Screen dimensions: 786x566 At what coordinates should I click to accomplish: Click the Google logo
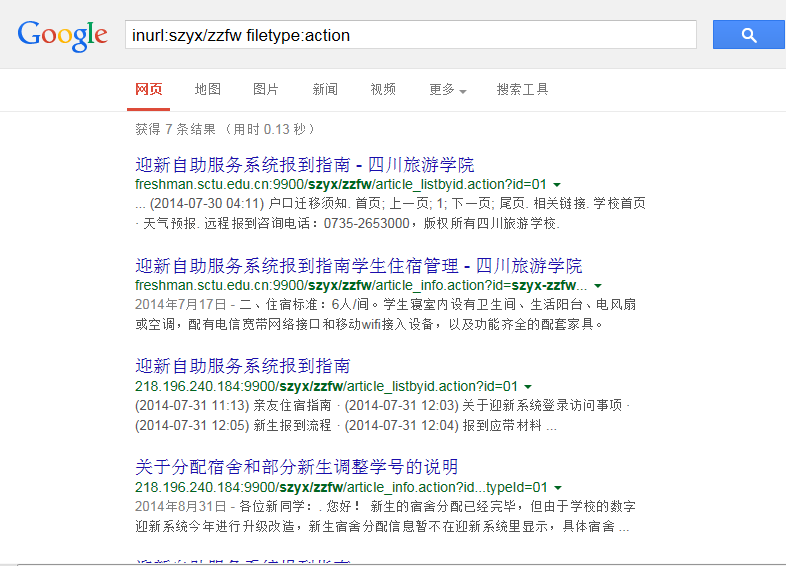(63, 35)
